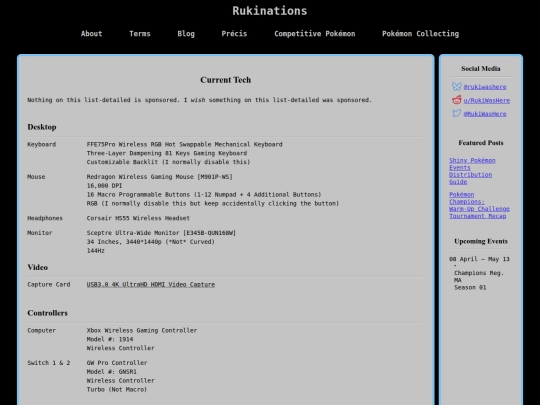Image resolution: width=540 pixels, height=405 pixels.
Task: Click Redragon Wireless Gaming Mouse text
Action: (159, 177)
